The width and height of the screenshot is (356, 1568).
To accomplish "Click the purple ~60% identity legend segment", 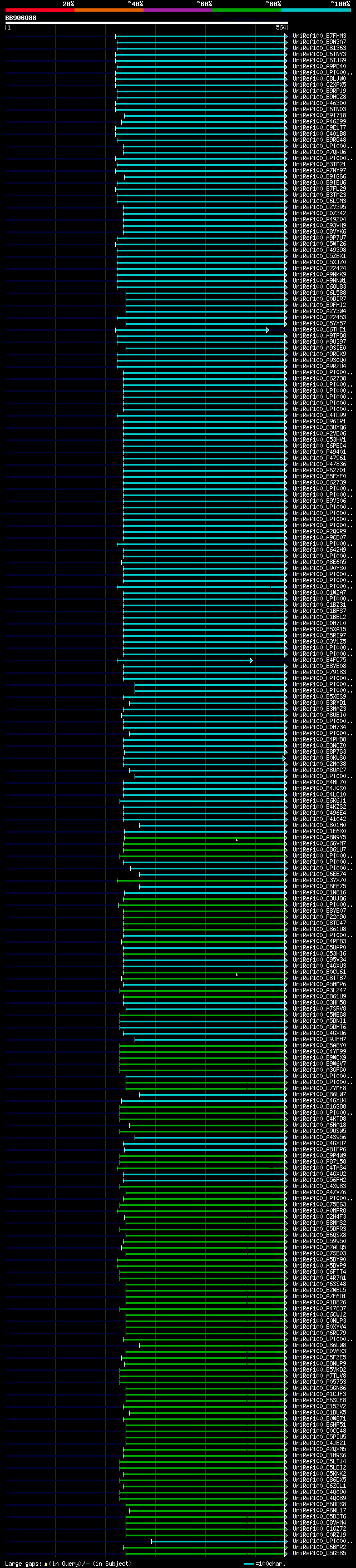I will [x=179, y=10].
